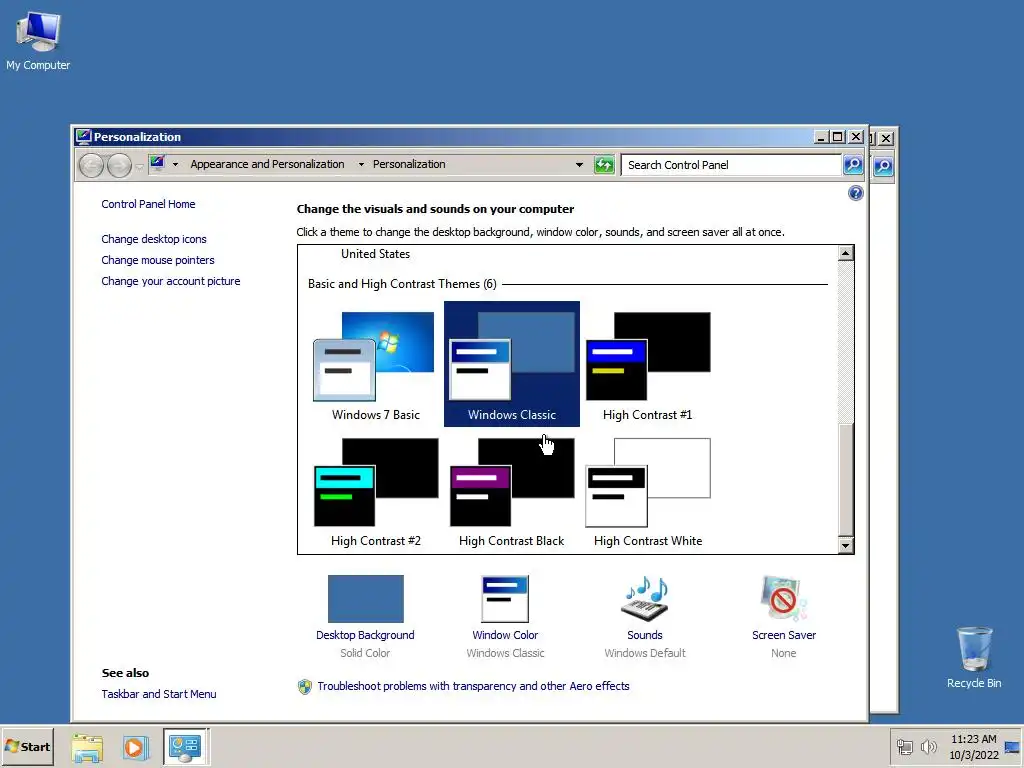Click the network tray icon

[904, 746]
